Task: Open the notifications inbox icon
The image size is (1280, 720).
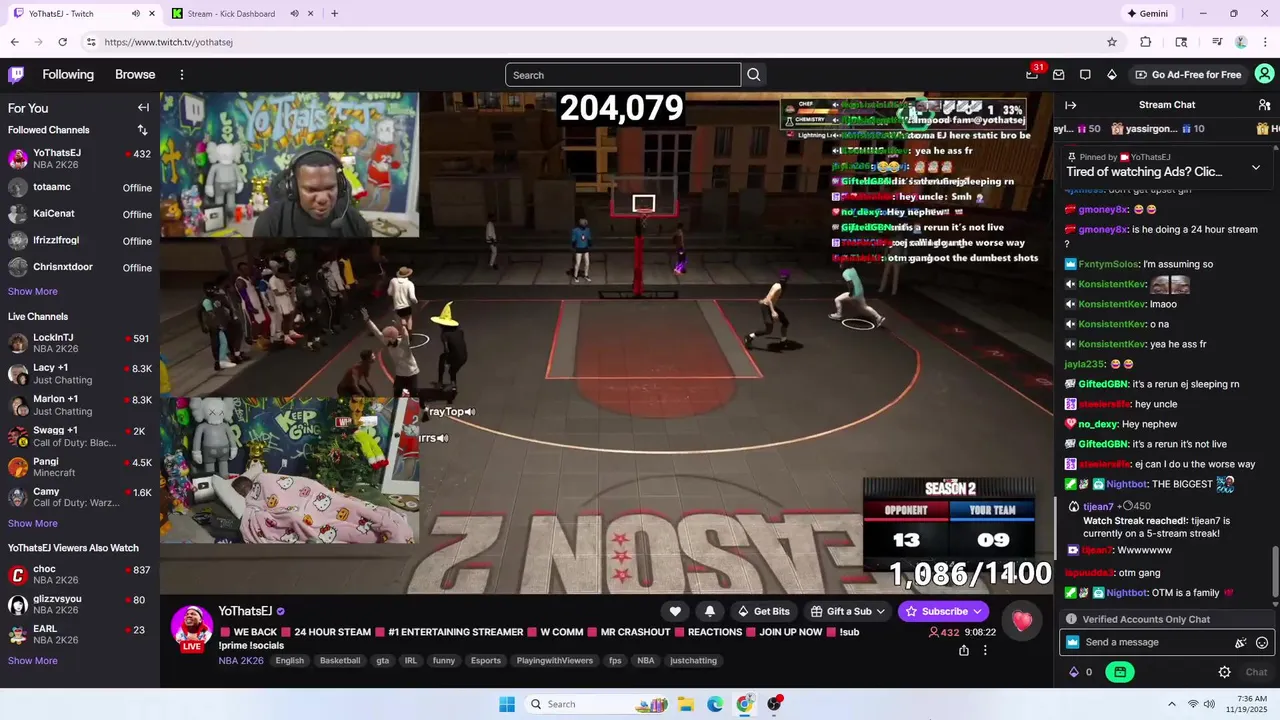Action: 1085,75
